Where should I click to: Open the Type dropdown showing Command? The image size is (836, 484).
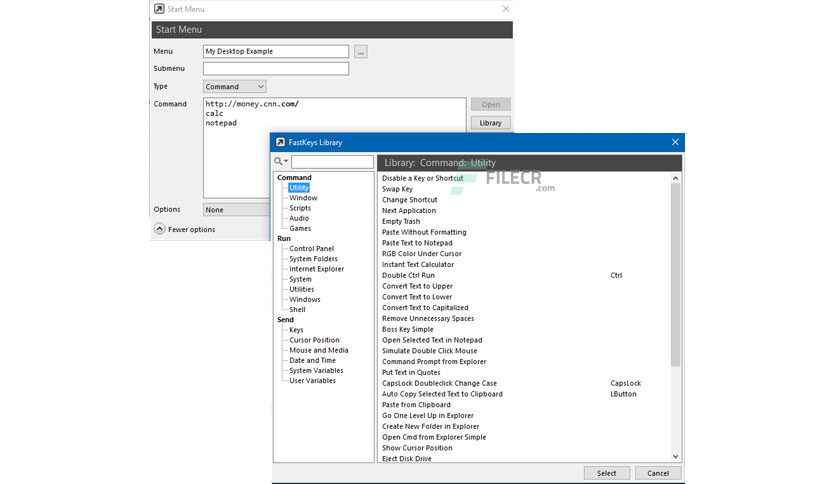click(235, 86)
